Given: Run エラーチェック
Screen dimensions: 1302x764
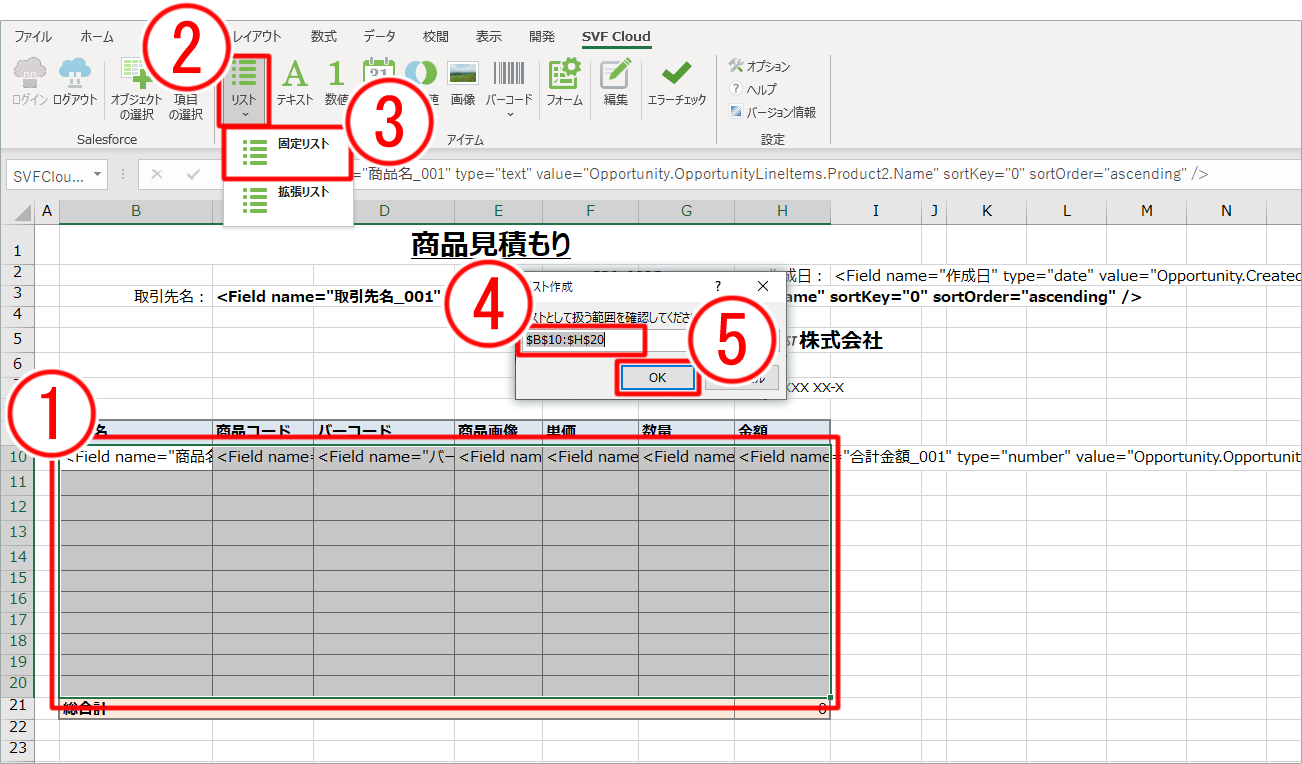Looking at the screenshot, I should click(677, 82).
